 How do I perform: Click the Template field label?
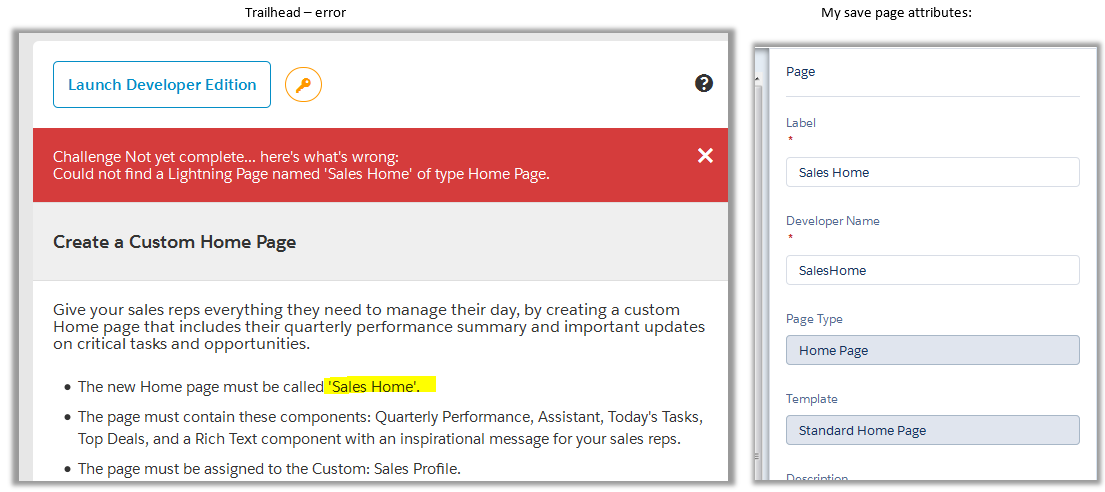[812, 399]
